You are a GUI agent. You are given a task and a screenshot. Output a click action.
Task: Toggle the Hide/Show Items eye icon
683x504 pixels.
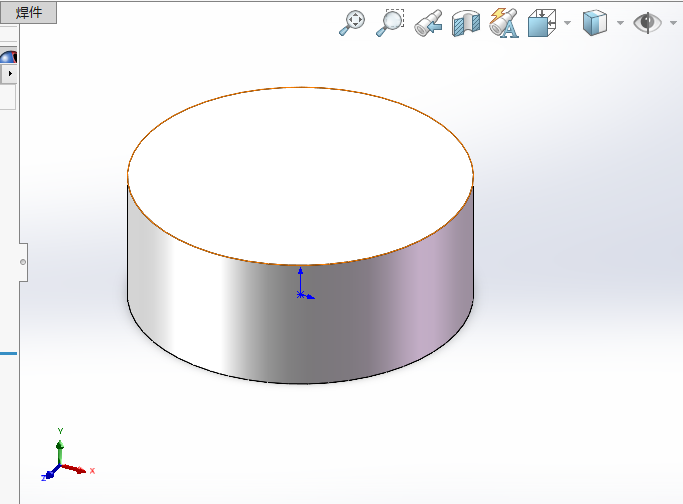click(x=647, y=23)
